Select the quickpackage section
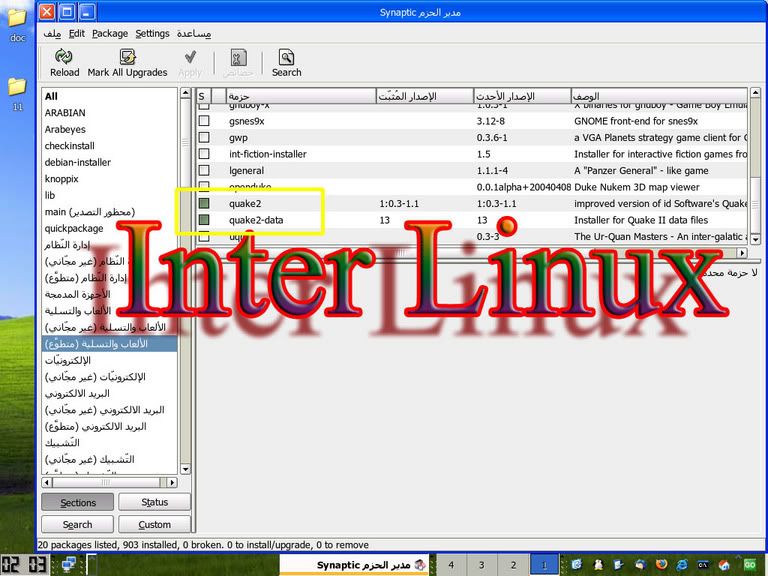Screen dimensions: 768x576 pyautogui.click(x=74, y=228)
